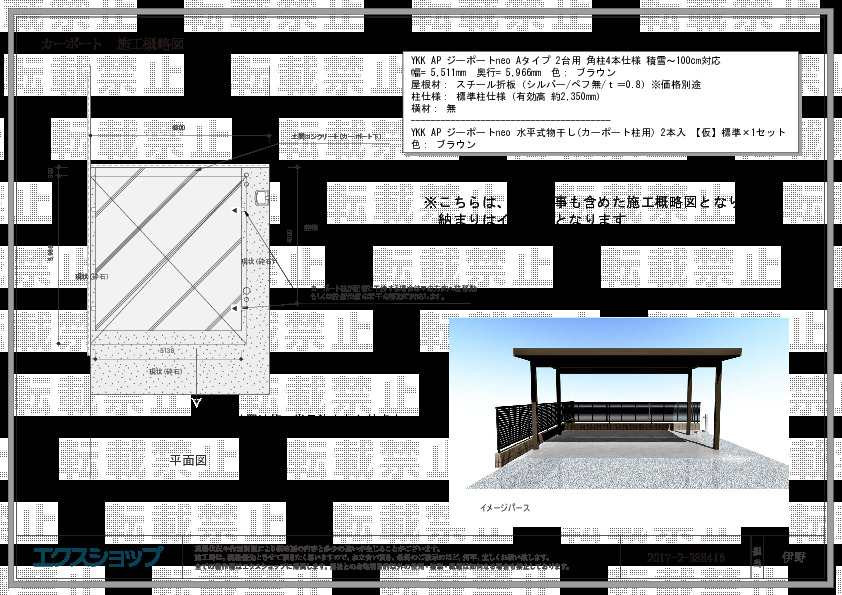The image size is (842, 595).
Task: Open the rendered carport perspective image
Action: pyautogui.click(x=619, y=403)
